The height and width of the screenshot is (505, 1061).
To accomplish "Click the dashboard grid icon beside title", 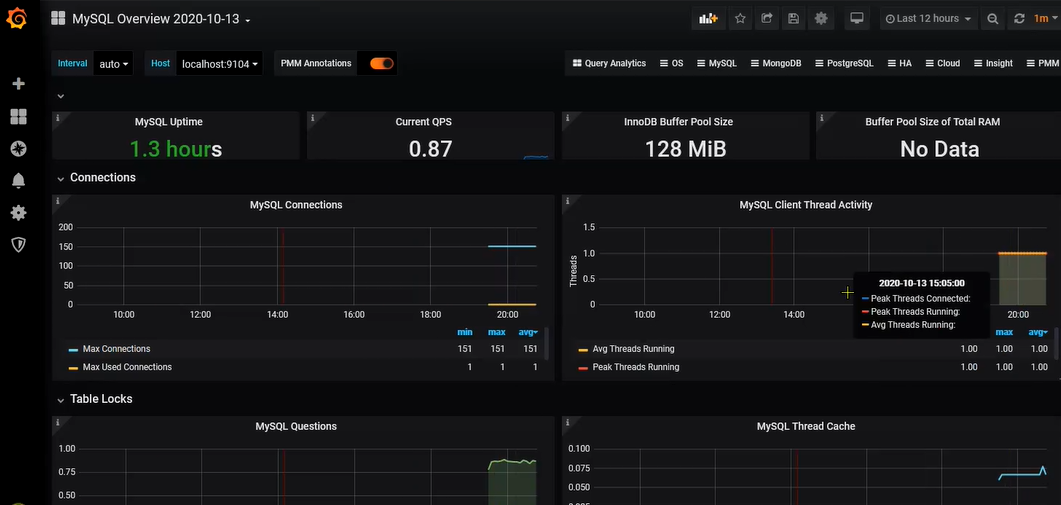I will [58, 18].
